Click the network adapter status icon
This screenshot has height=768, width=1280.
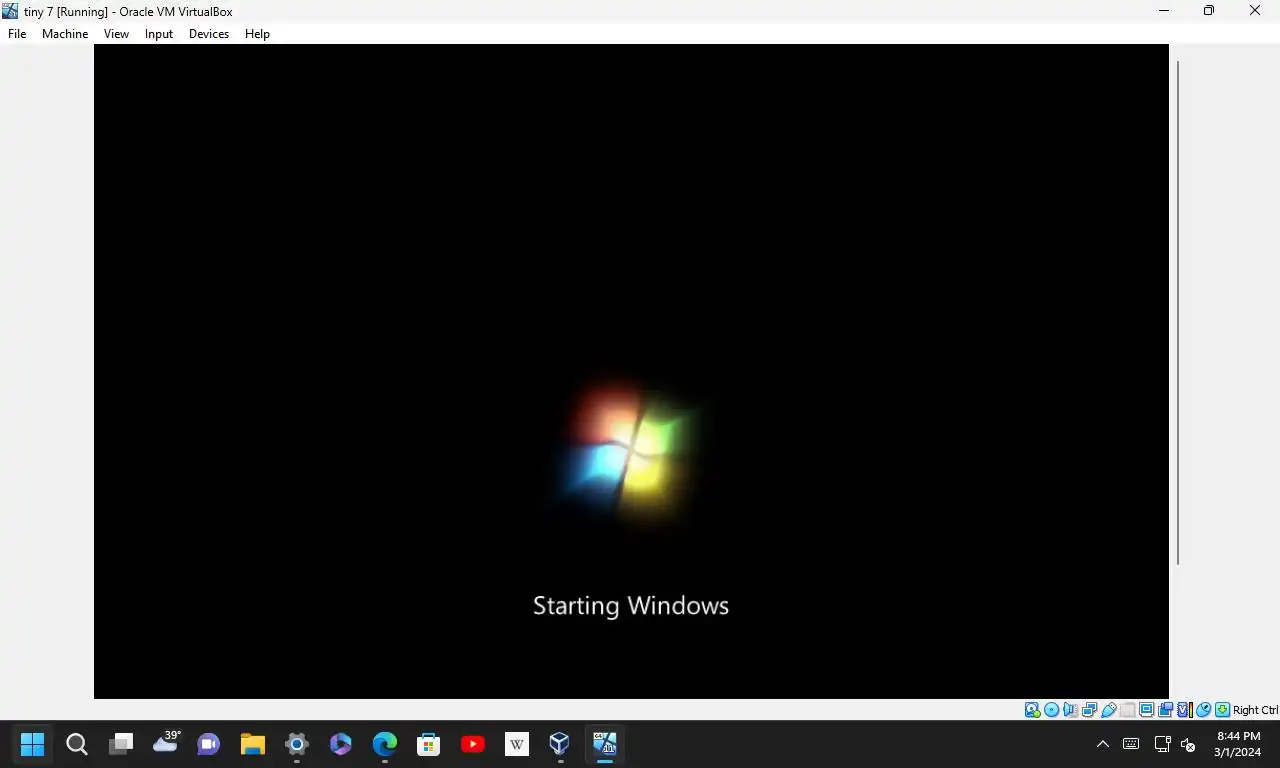[x=1089, y=710]
